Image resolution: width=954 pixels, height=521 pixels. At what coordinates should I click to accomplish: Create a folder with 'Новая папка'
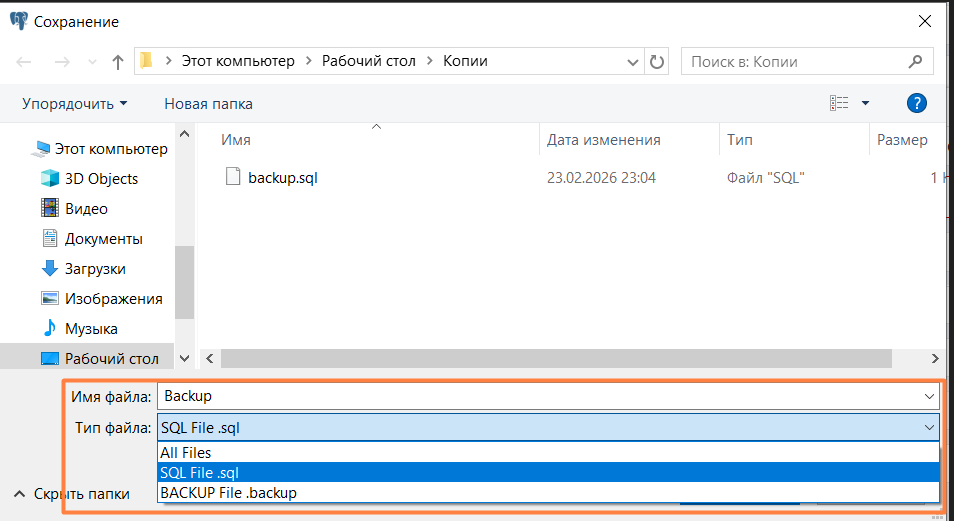(x=208, y=103)
